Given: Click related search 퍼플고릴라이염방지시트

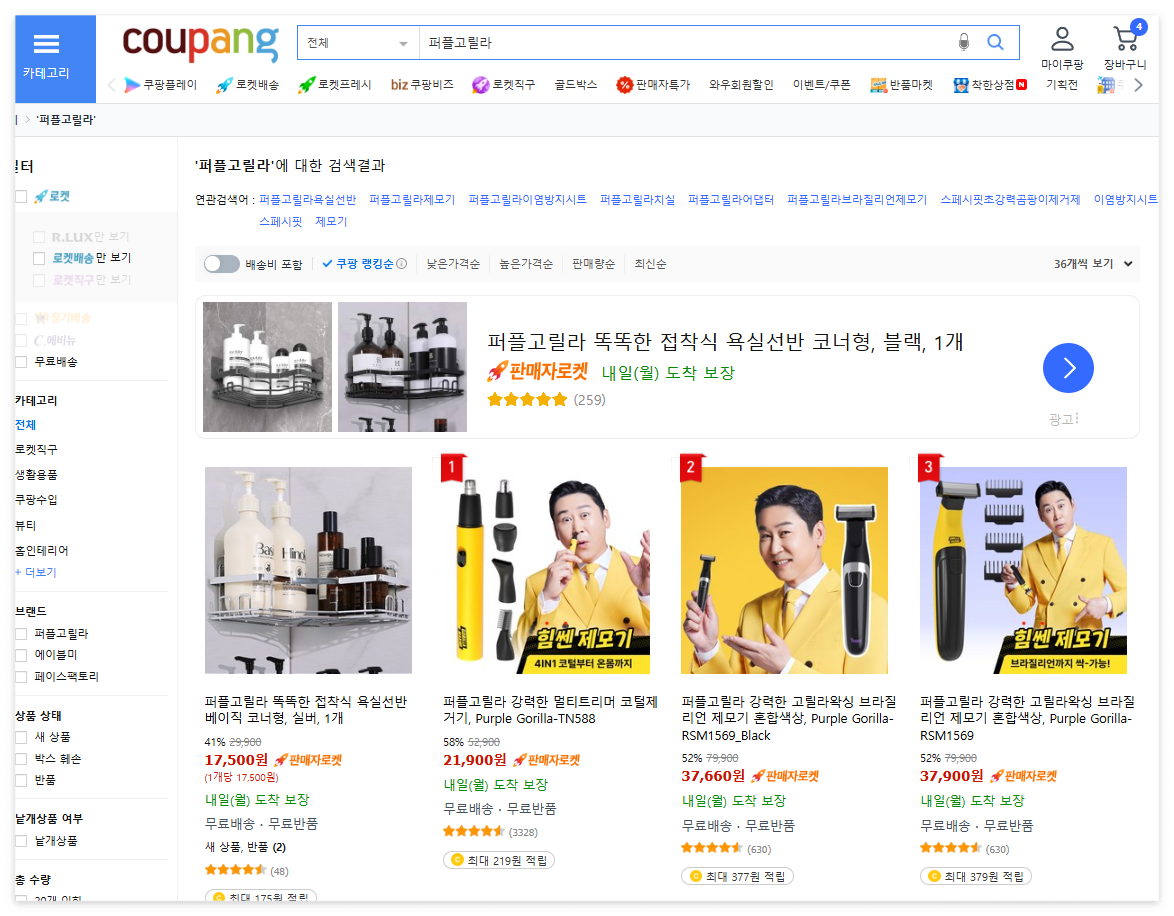Looking at the screenshot, I should tap(527, 199).
